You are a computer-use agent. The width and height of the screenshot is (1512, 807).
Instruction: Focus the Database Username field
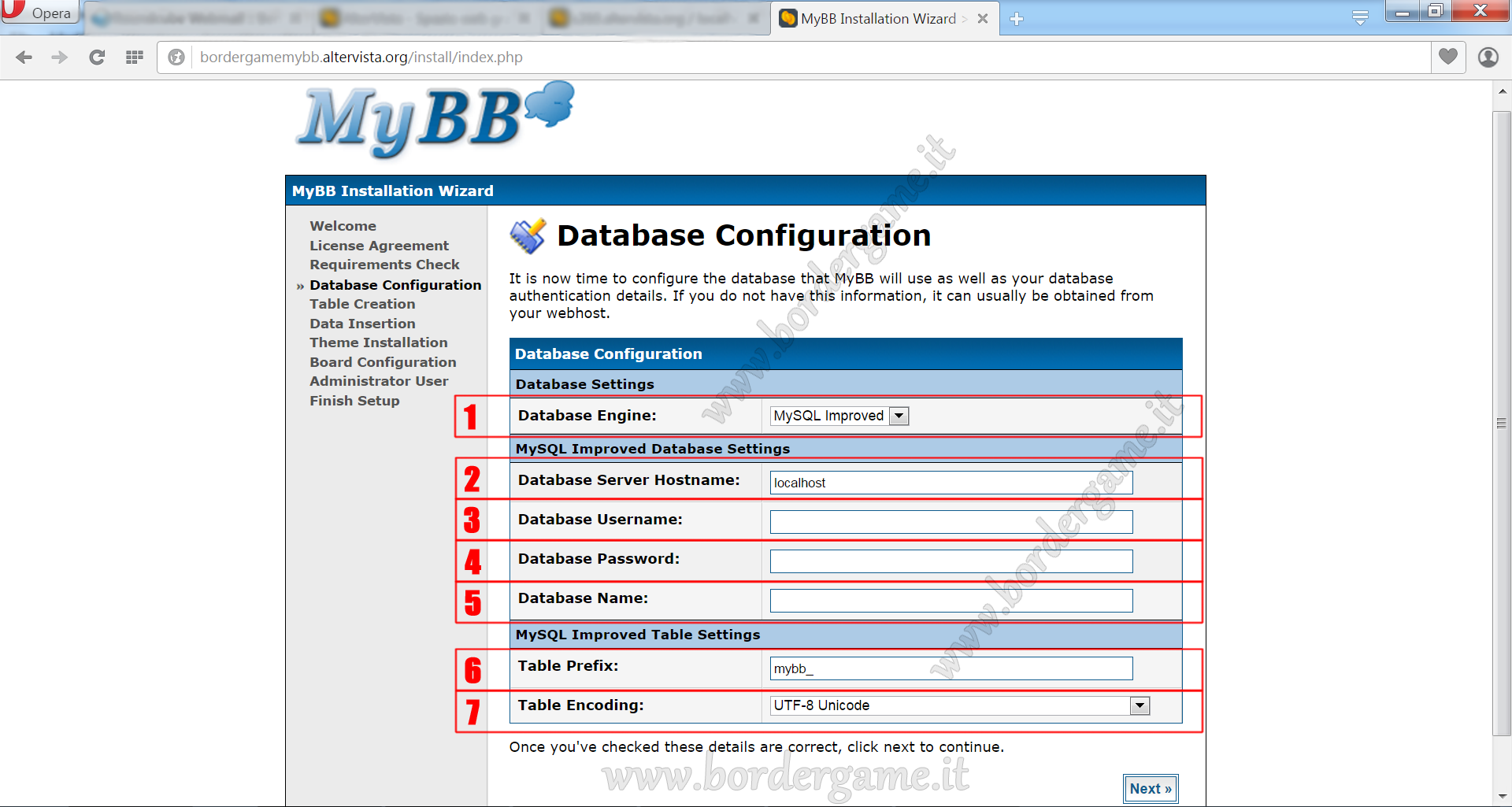pos(951,522)
